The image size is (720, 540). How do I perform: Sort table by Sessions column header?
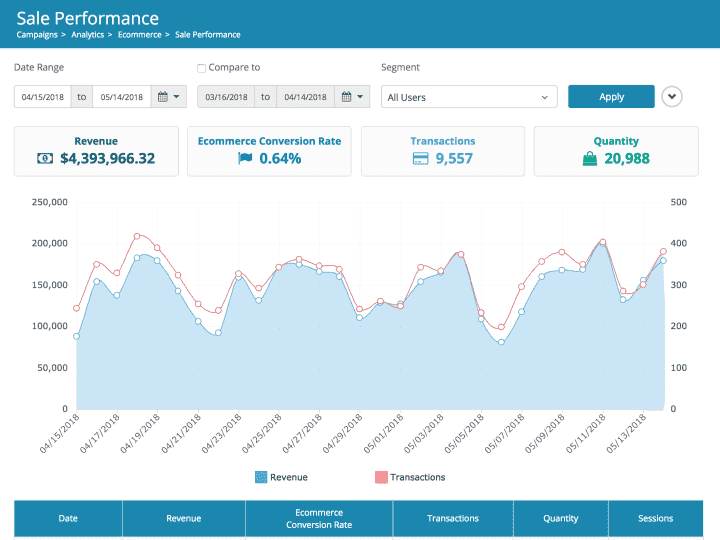pos(655,518)
